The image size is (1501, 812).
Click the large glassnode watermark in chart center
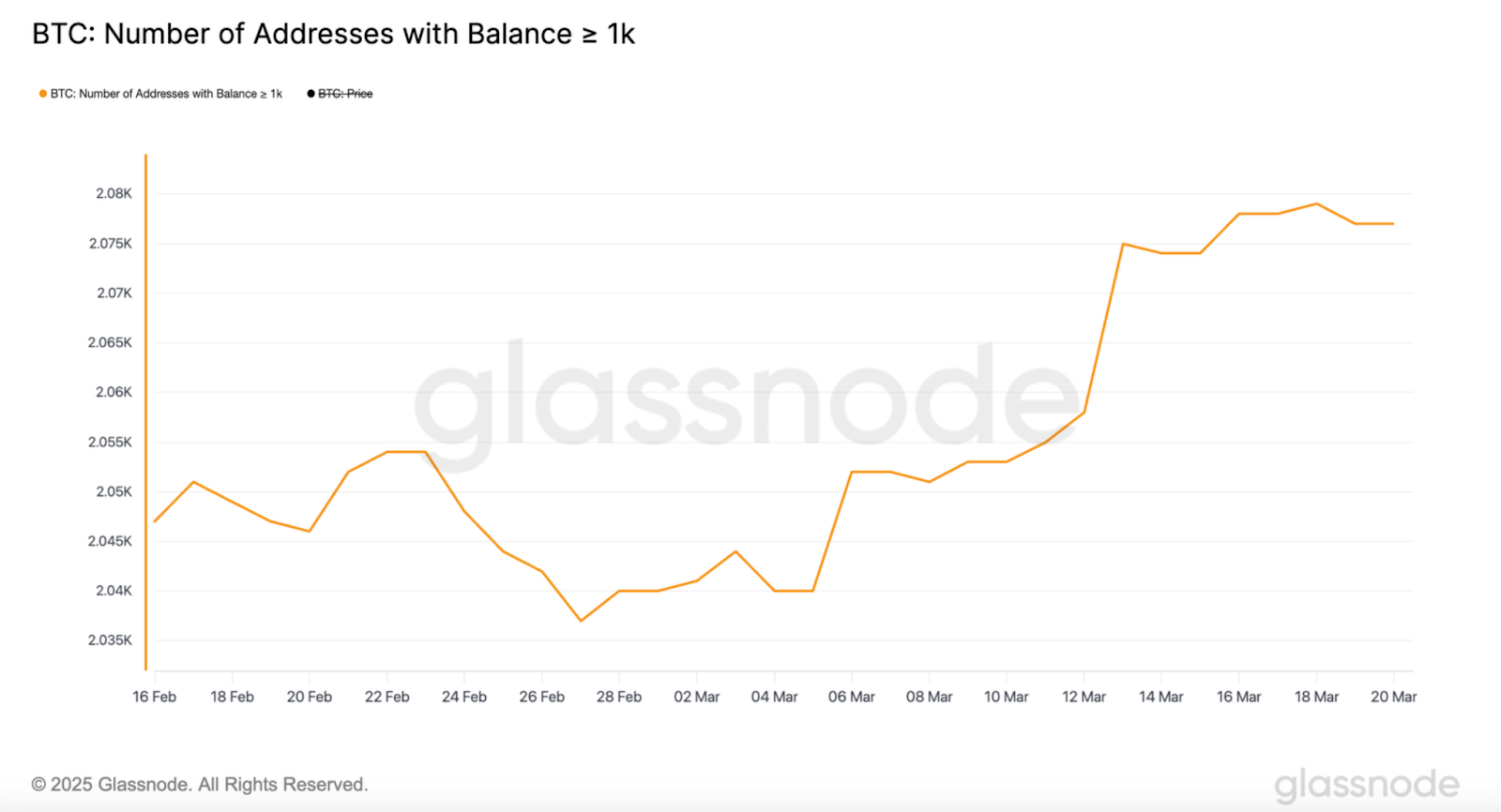tap(747, 399)
